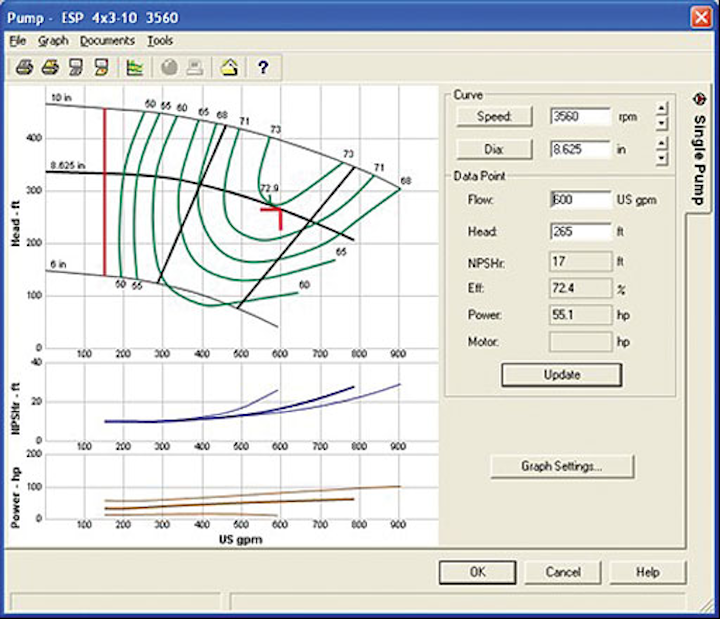This screenshot has height=619, width=720.
Task: Open the Tools menu
Action: click(160, 41)
